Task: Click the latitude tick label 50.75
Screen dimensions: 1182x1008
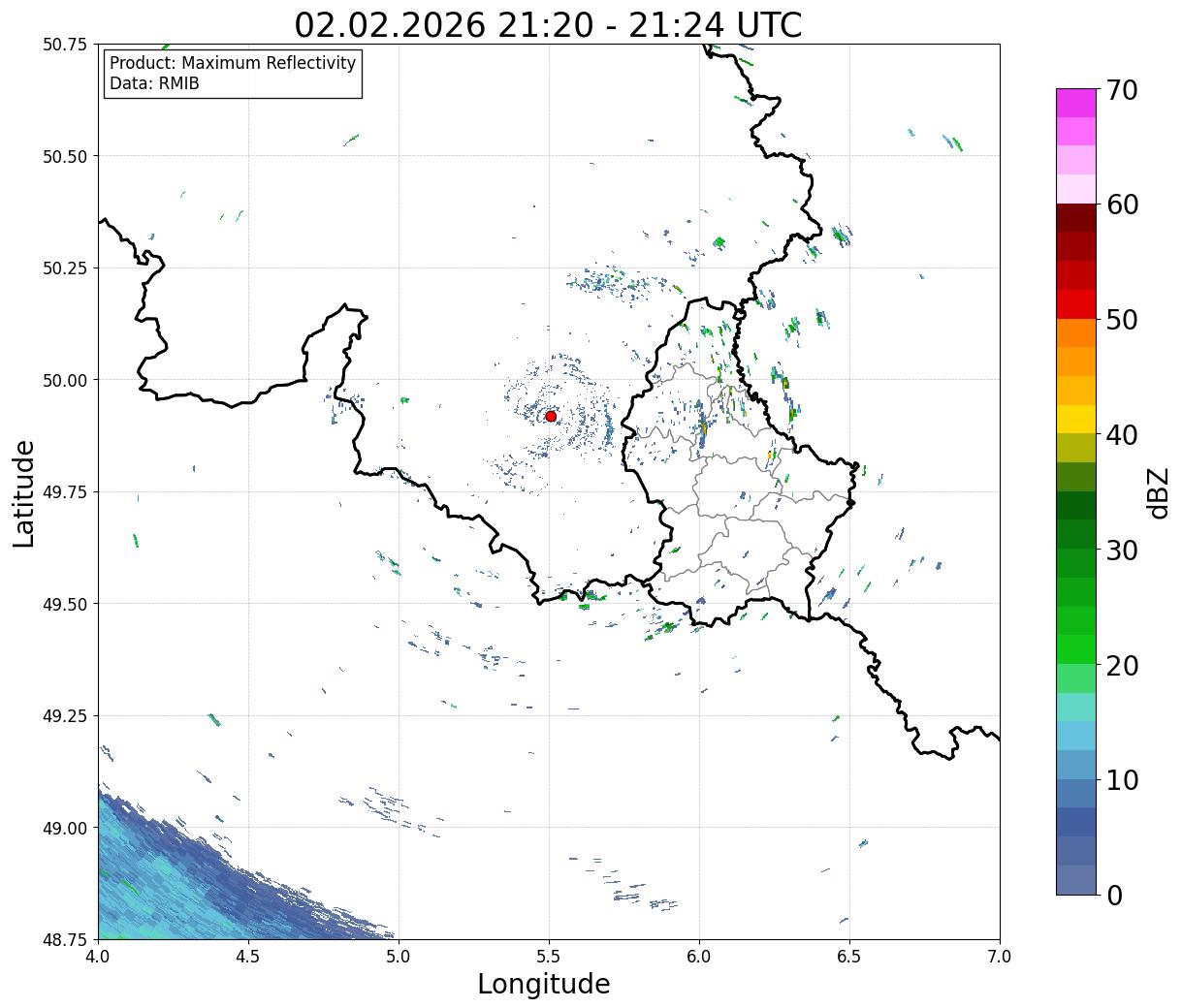Action: (x=65, y=45)
